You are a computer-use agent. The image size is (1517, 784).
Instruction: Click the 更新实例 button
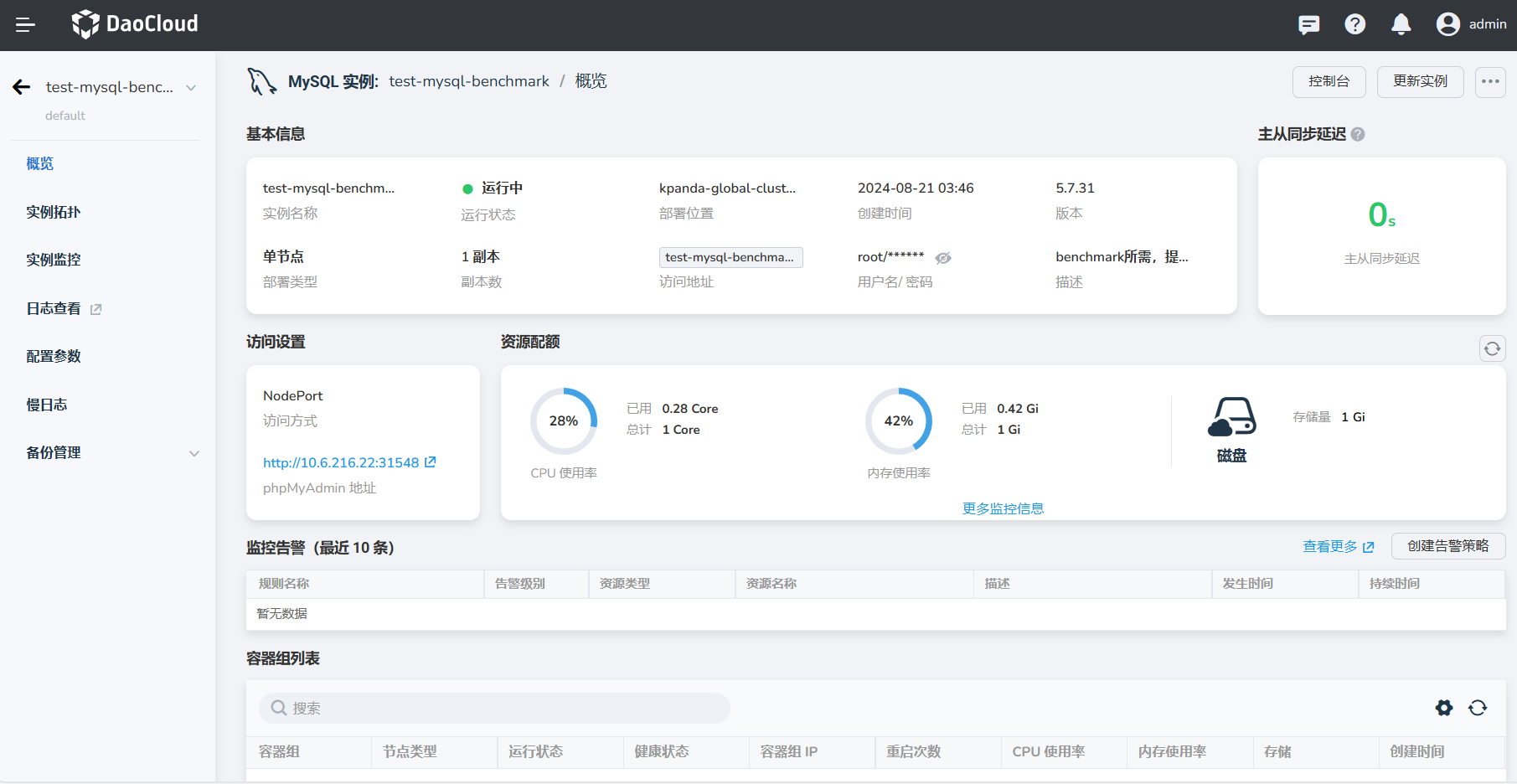click(x=1420, y=82)
